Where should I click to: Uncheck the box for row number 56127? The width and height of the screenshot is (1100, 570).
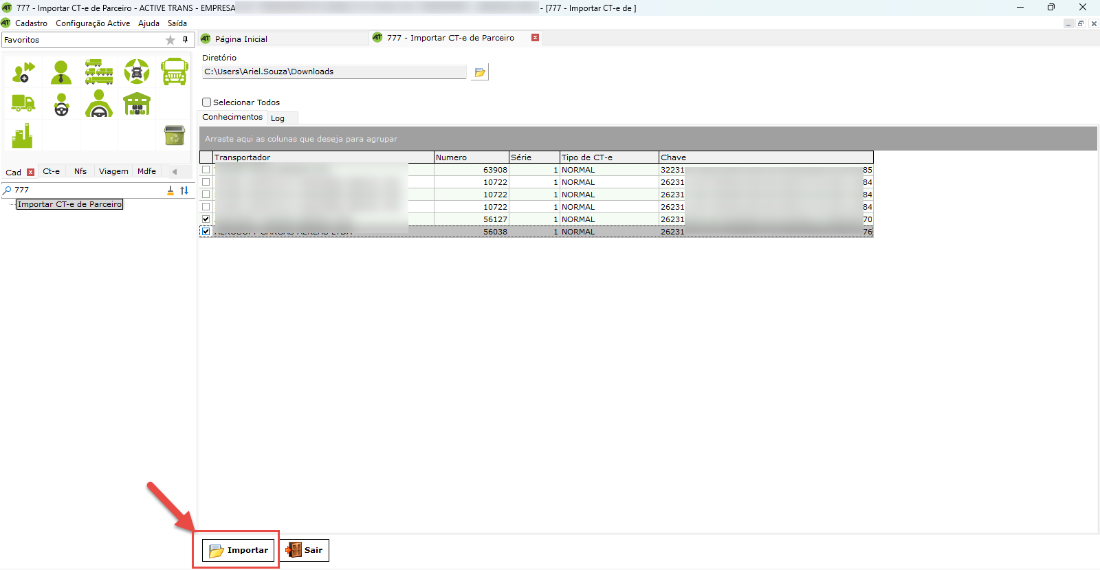206,219
